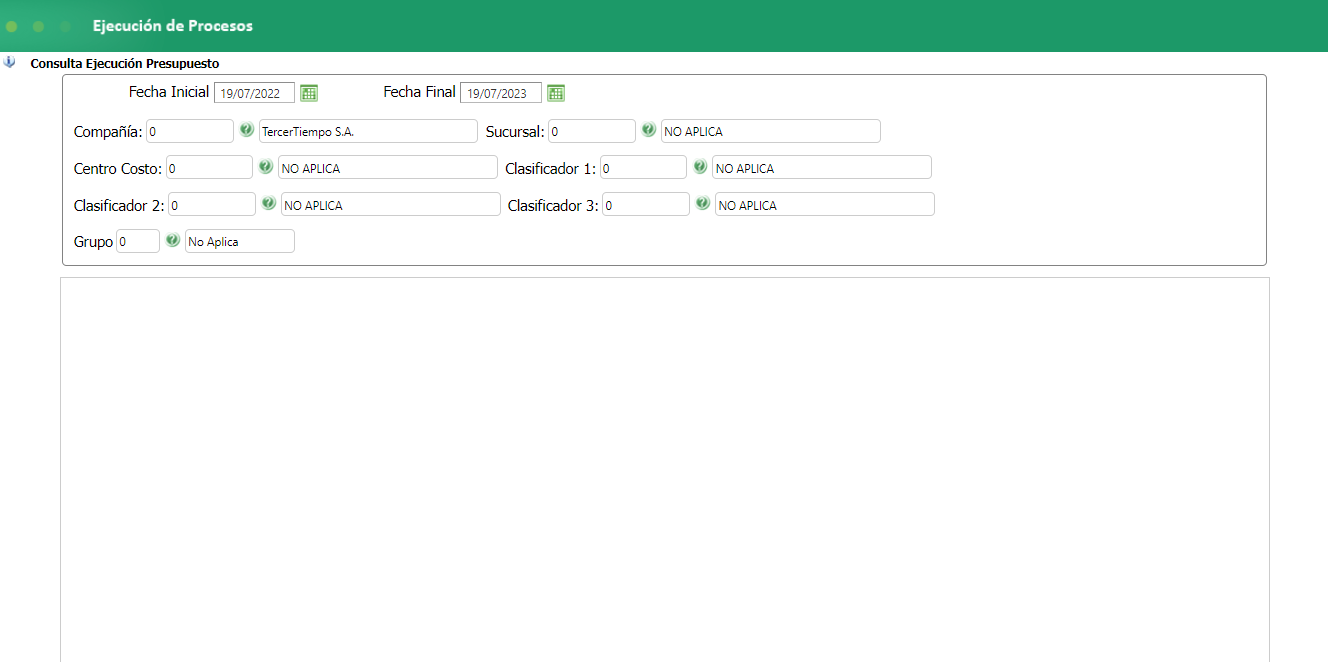
Task: Focus the Clasificador 2 code field
Action: point(212,204)
